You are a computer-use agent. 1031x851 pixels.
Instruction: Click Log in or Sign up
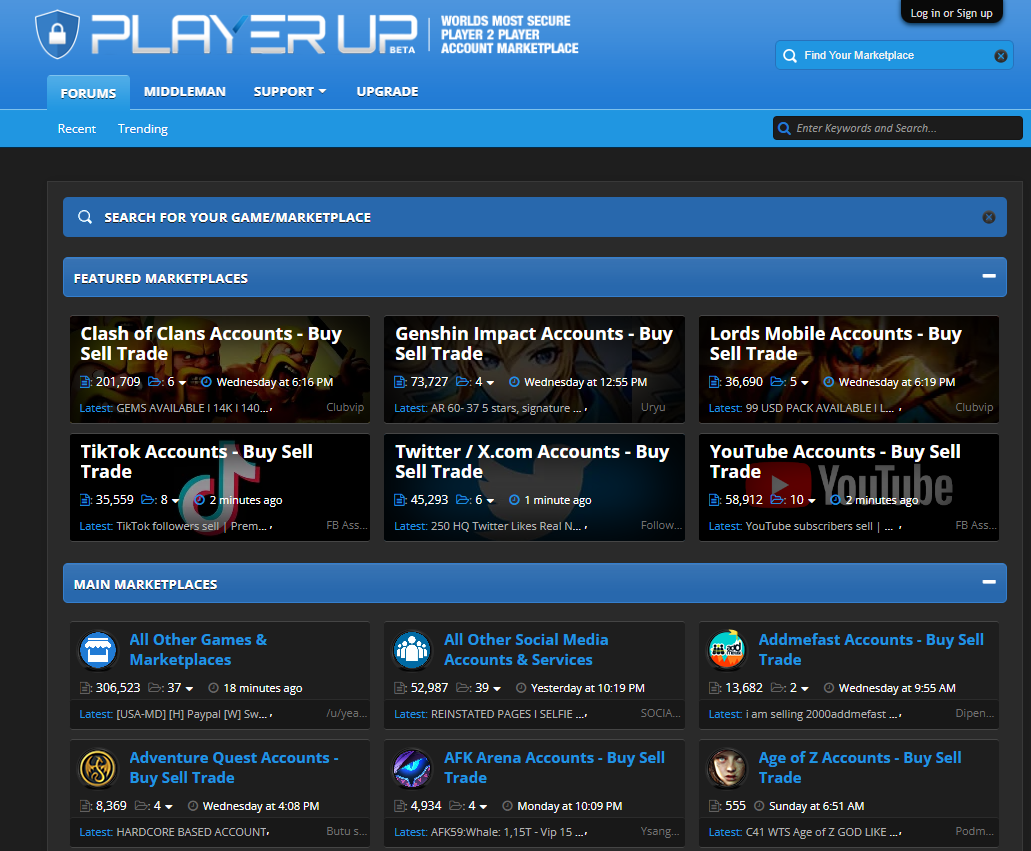(x=951, y=13)
